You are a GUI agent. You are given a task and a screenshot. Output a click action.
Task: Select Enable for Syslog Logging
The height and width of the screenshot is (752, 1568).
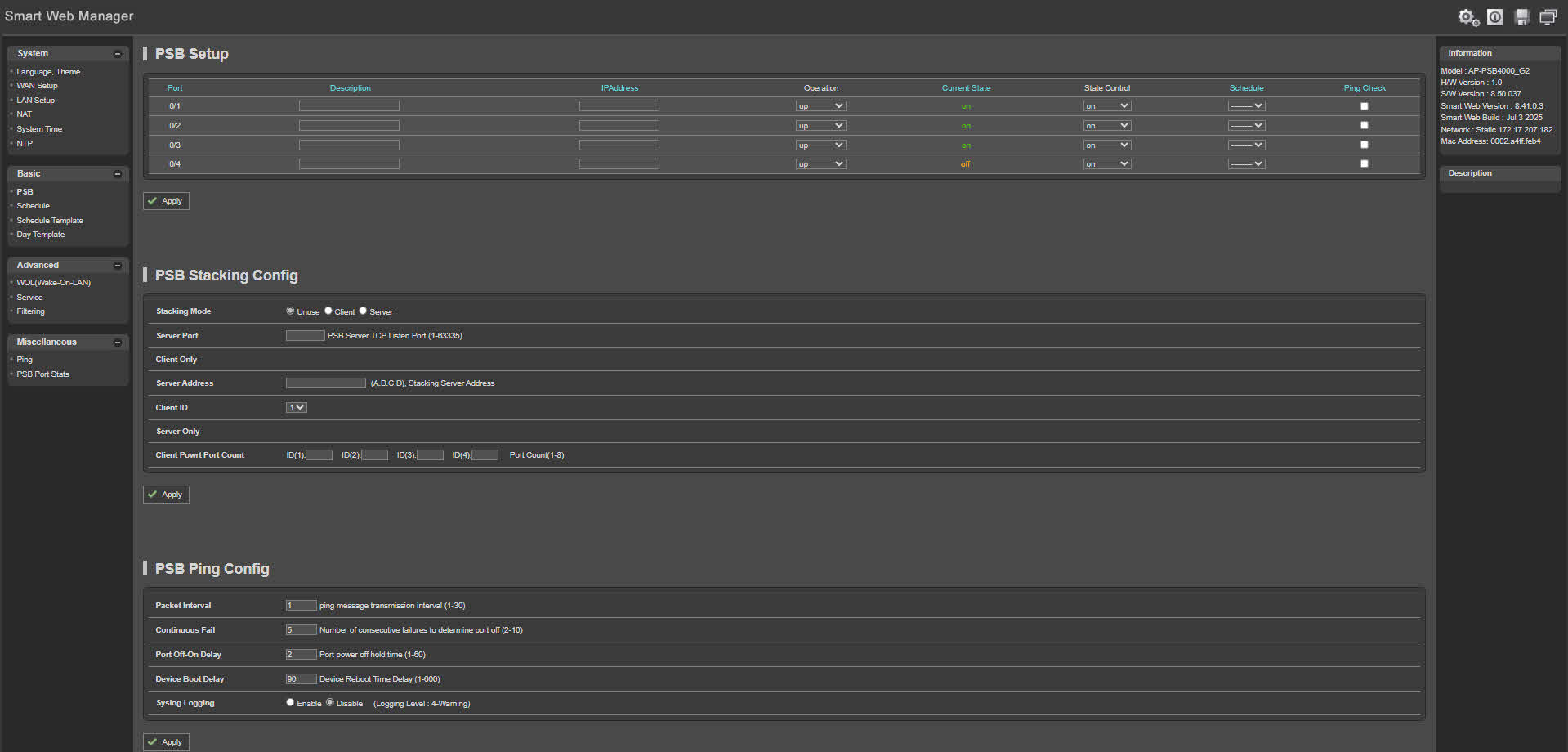[290, 702]
